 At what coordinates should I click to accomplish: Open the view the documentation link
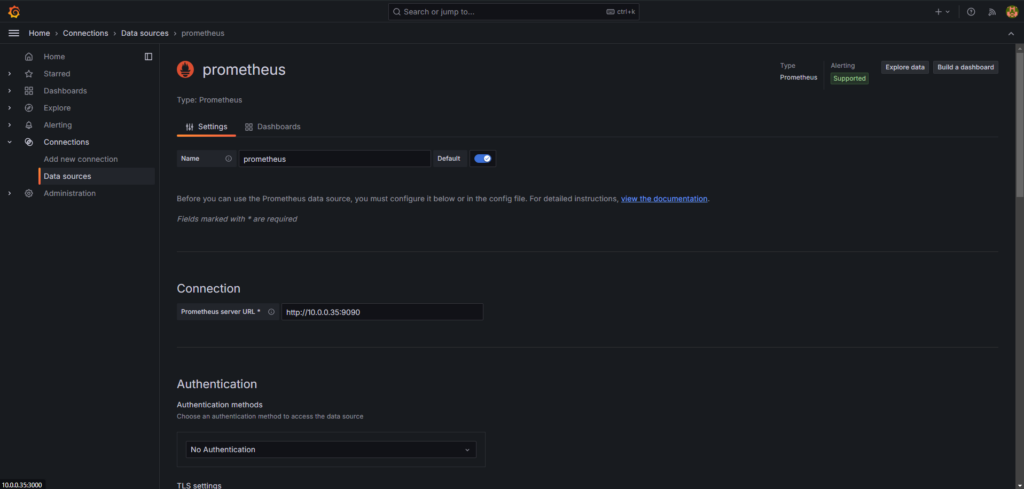click(664, 198)
